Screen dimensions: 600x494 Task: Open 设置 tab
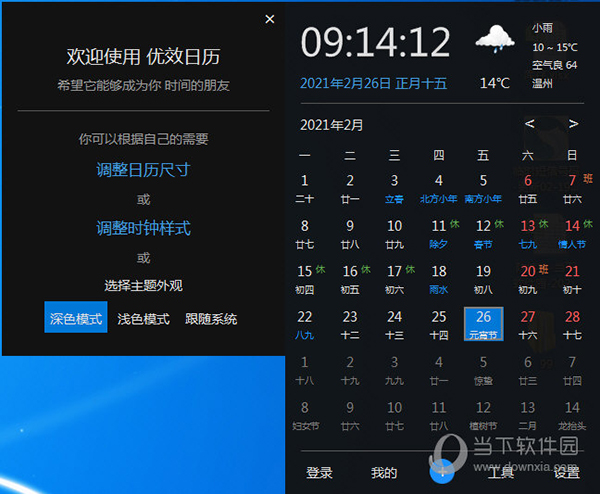tap(567, 473)
